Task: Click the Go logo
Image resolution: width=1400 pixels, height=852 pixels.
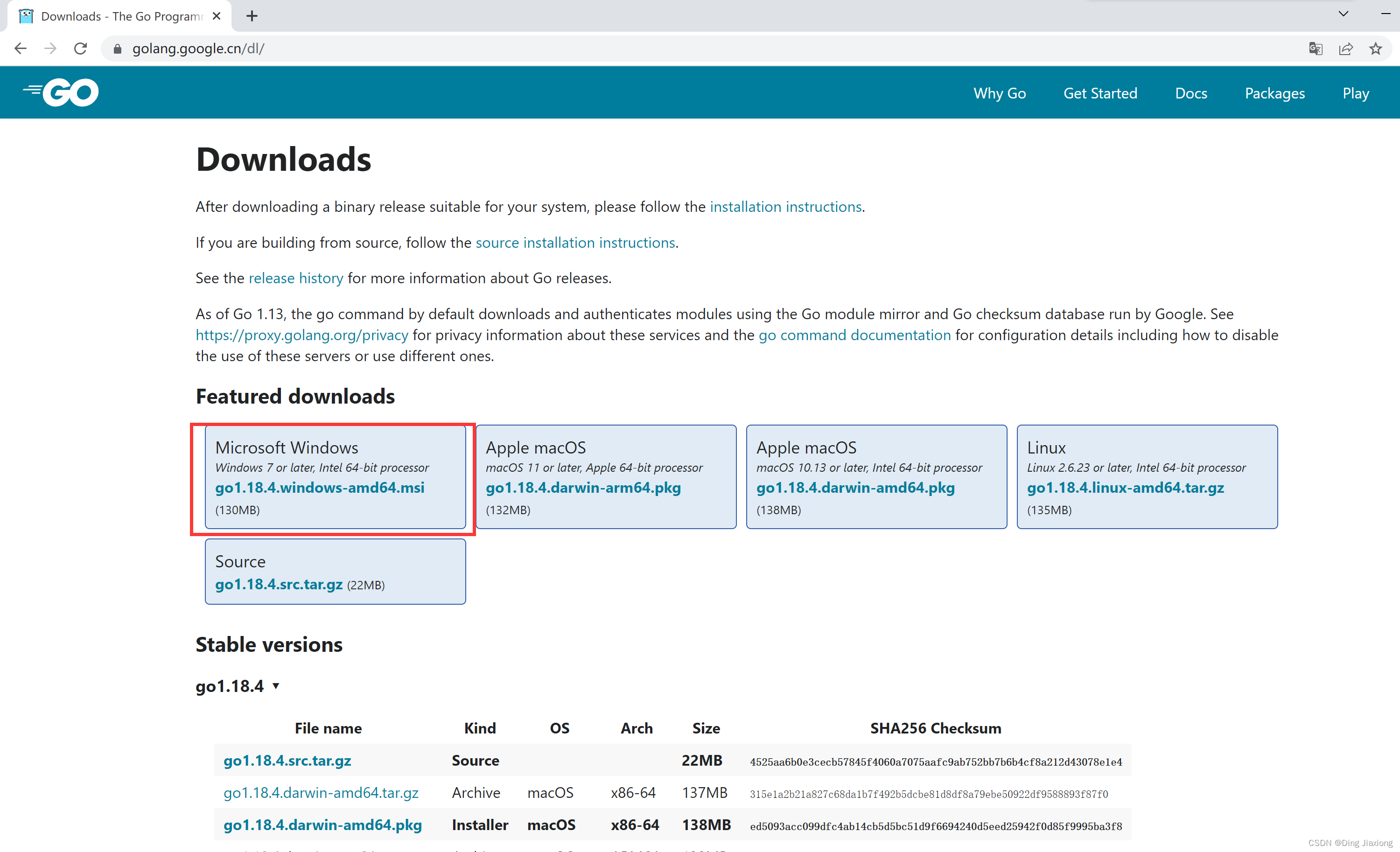Action: tap(61, 92)
